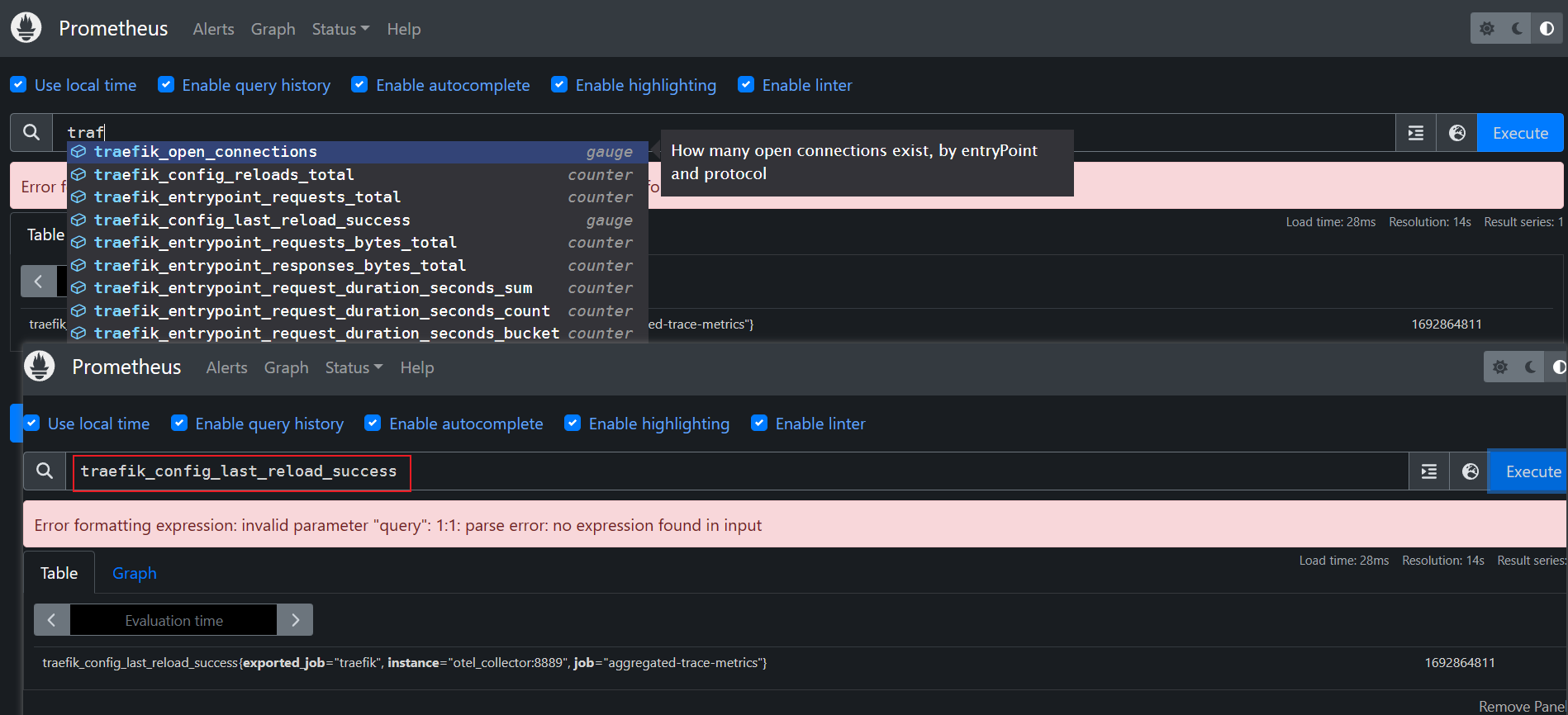Screen dimensions: 1568x715
Task: Pick traefik_entrypoint_request_duration_seconds_bucket suggestion
Action: pyautogui.click(x=357, y=334)
